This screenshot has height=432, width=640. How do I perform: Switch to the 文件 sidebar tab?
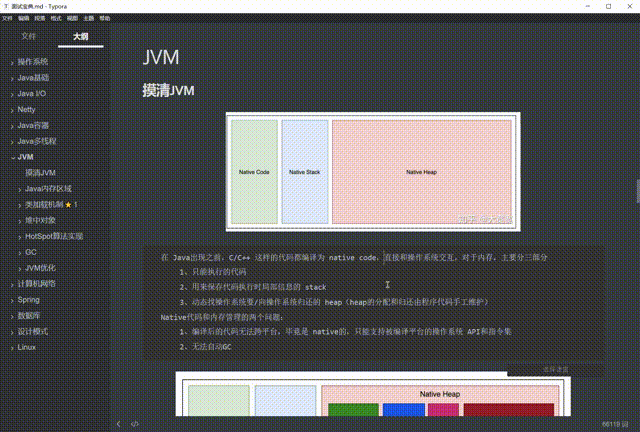29,36
